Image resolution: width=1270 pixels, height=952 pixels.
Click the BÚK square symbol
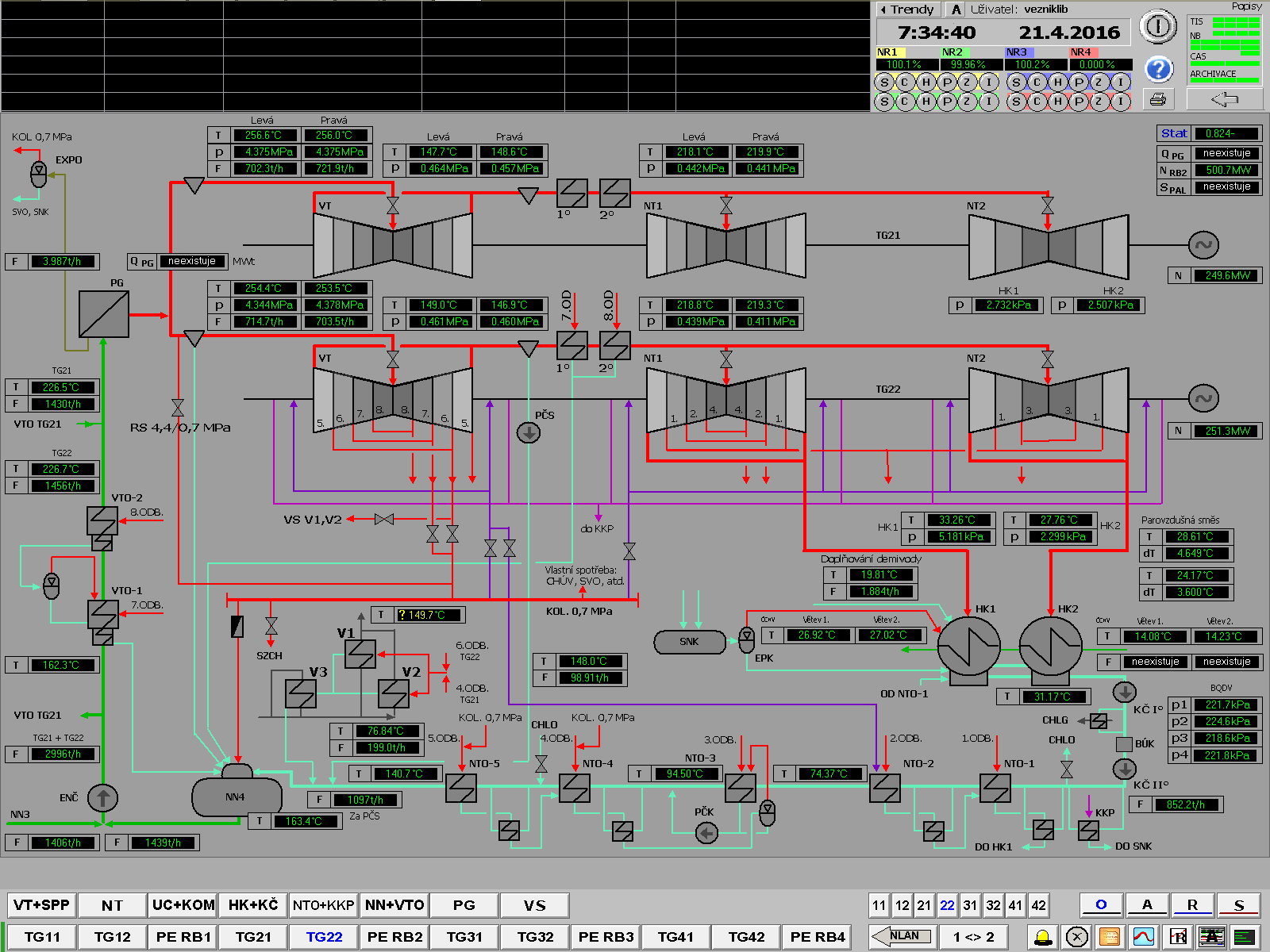click(x=1124, y=744)
